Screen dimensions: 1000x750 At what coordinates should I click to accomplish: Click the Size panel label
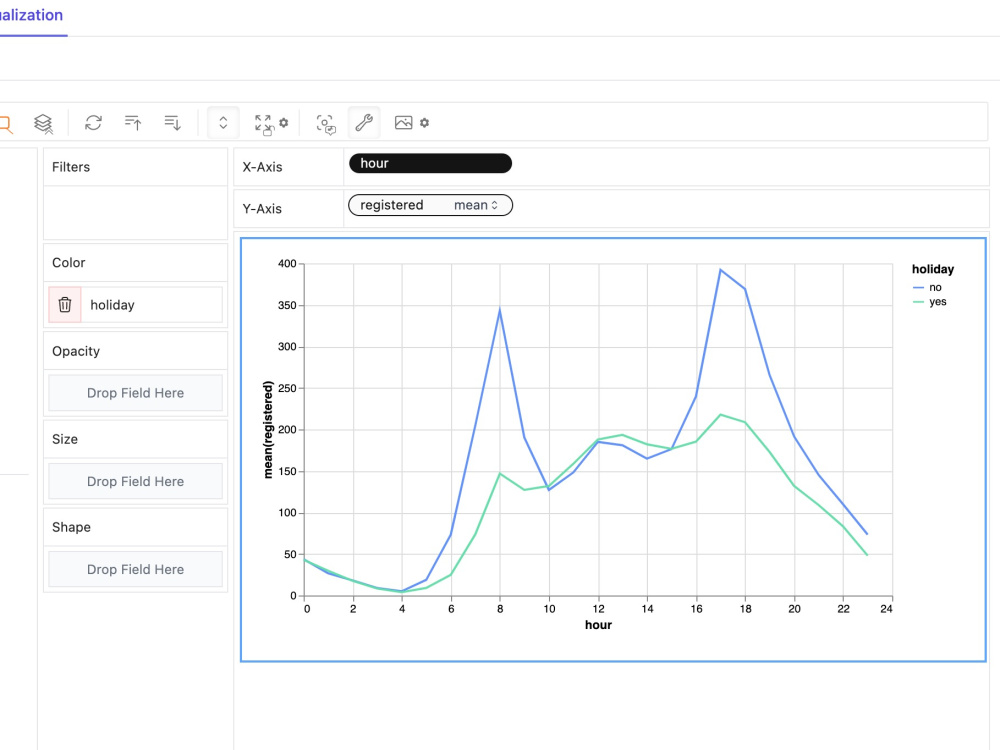[x=64, y=439]
